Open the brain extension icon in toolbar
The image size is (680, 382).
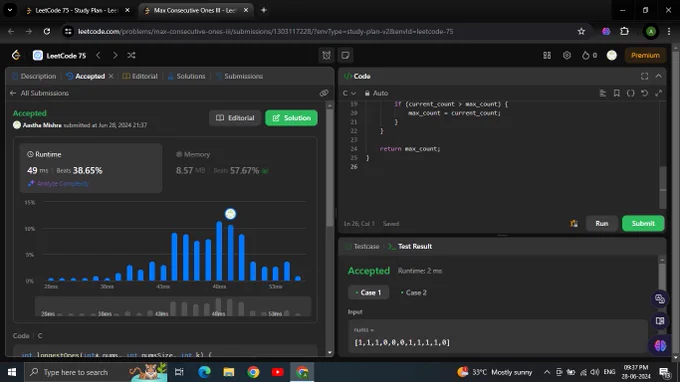[606, 31]
